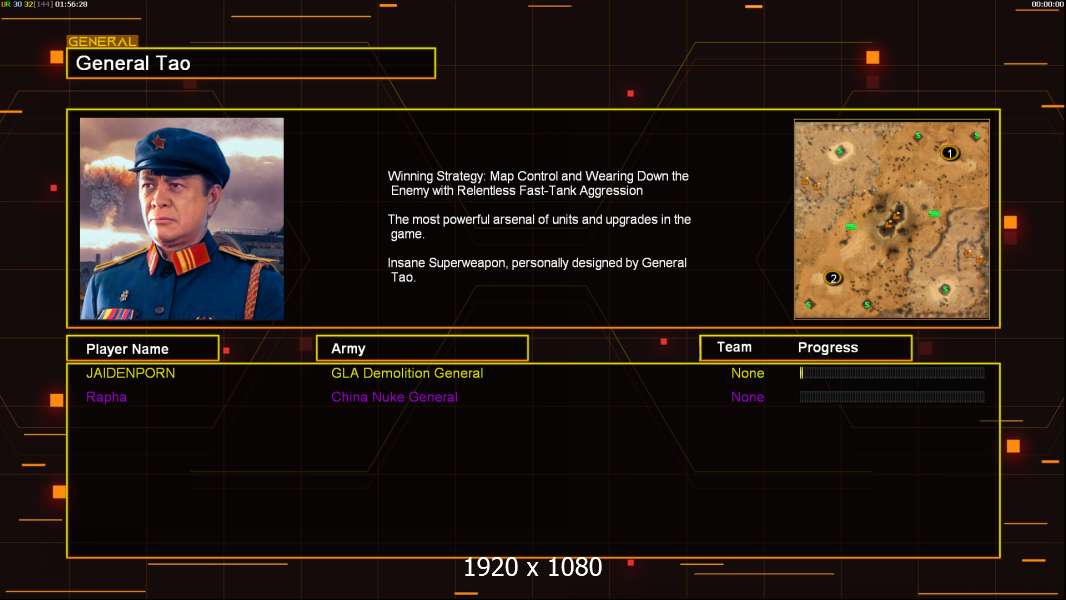
Task: Click Rapha's loading progress bar
Action: pyautogui.click(x=892, y=397)
